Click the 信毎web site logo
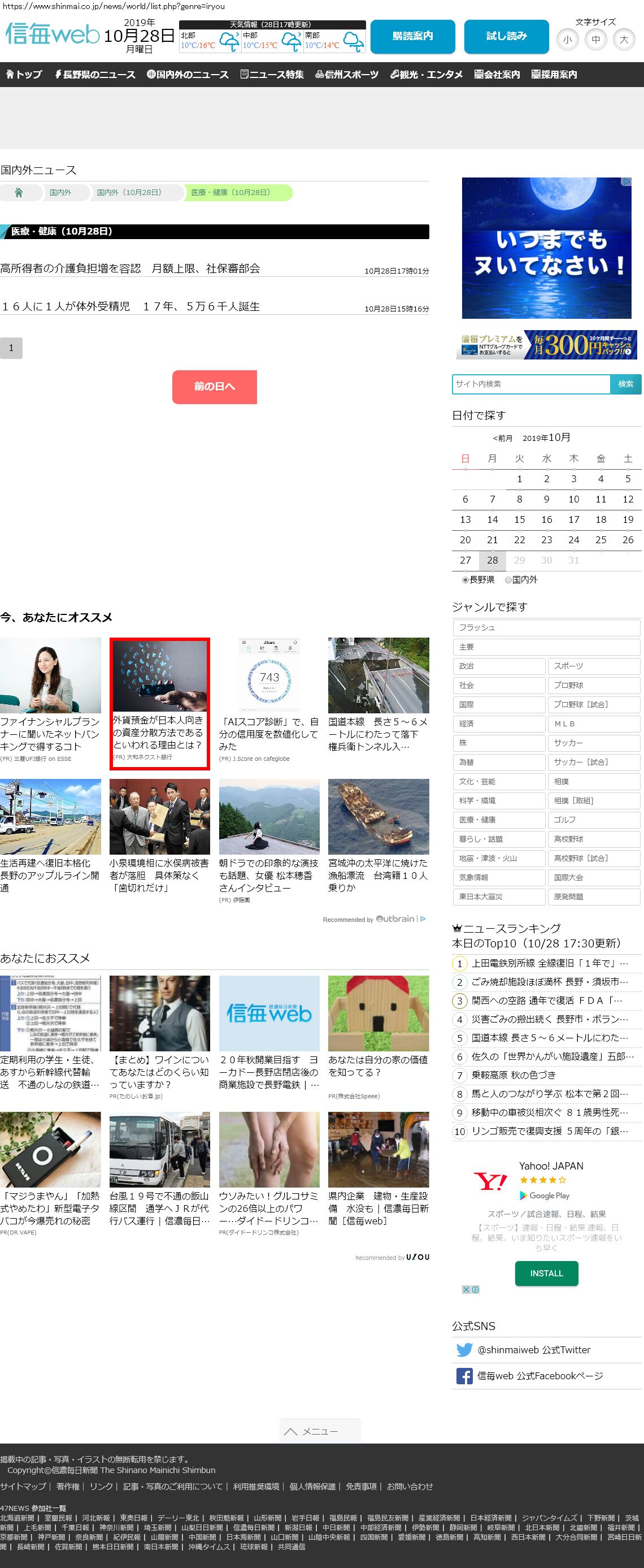 (53, 34)
